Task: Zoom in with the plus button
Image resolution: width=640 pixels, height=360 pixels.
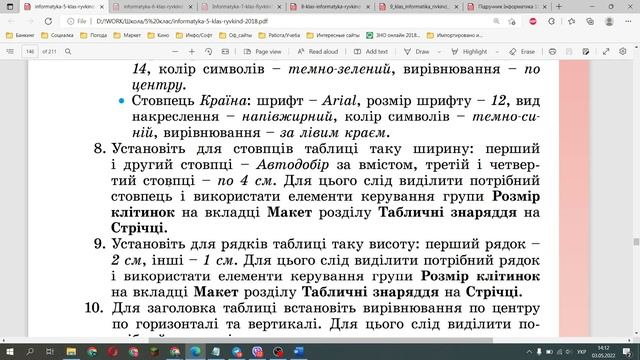Action: 191,52
